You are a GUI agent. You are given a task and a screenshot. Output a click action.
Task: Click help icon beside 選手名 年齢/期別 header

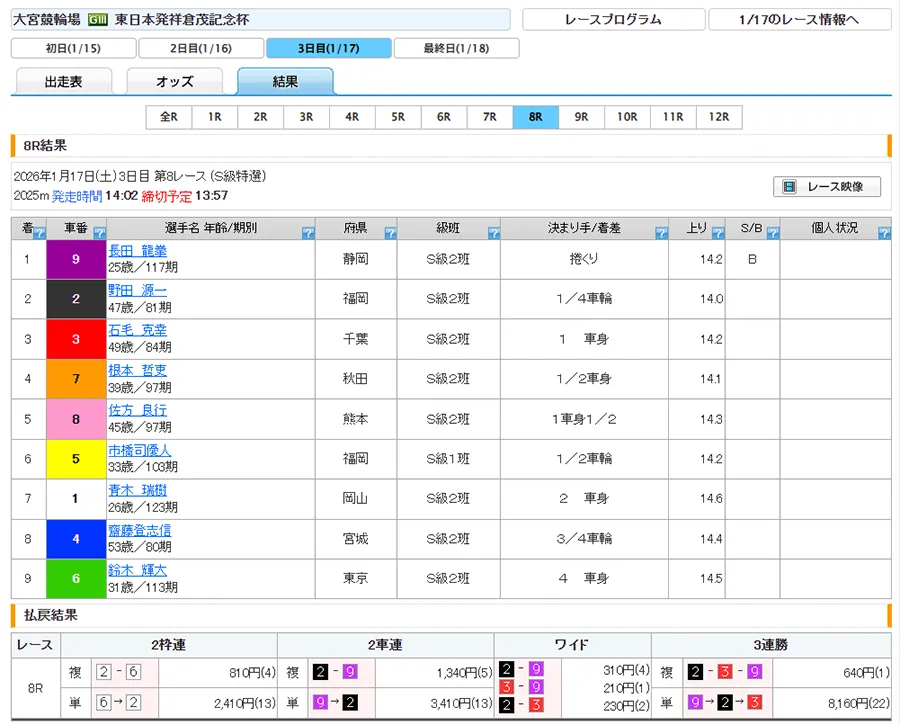pos(307,233)
